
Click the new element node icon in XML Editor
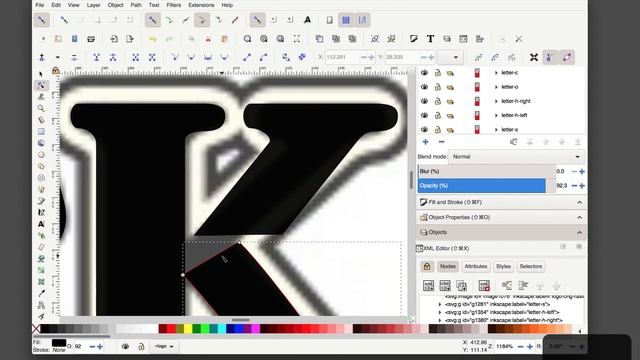point(428,285)
